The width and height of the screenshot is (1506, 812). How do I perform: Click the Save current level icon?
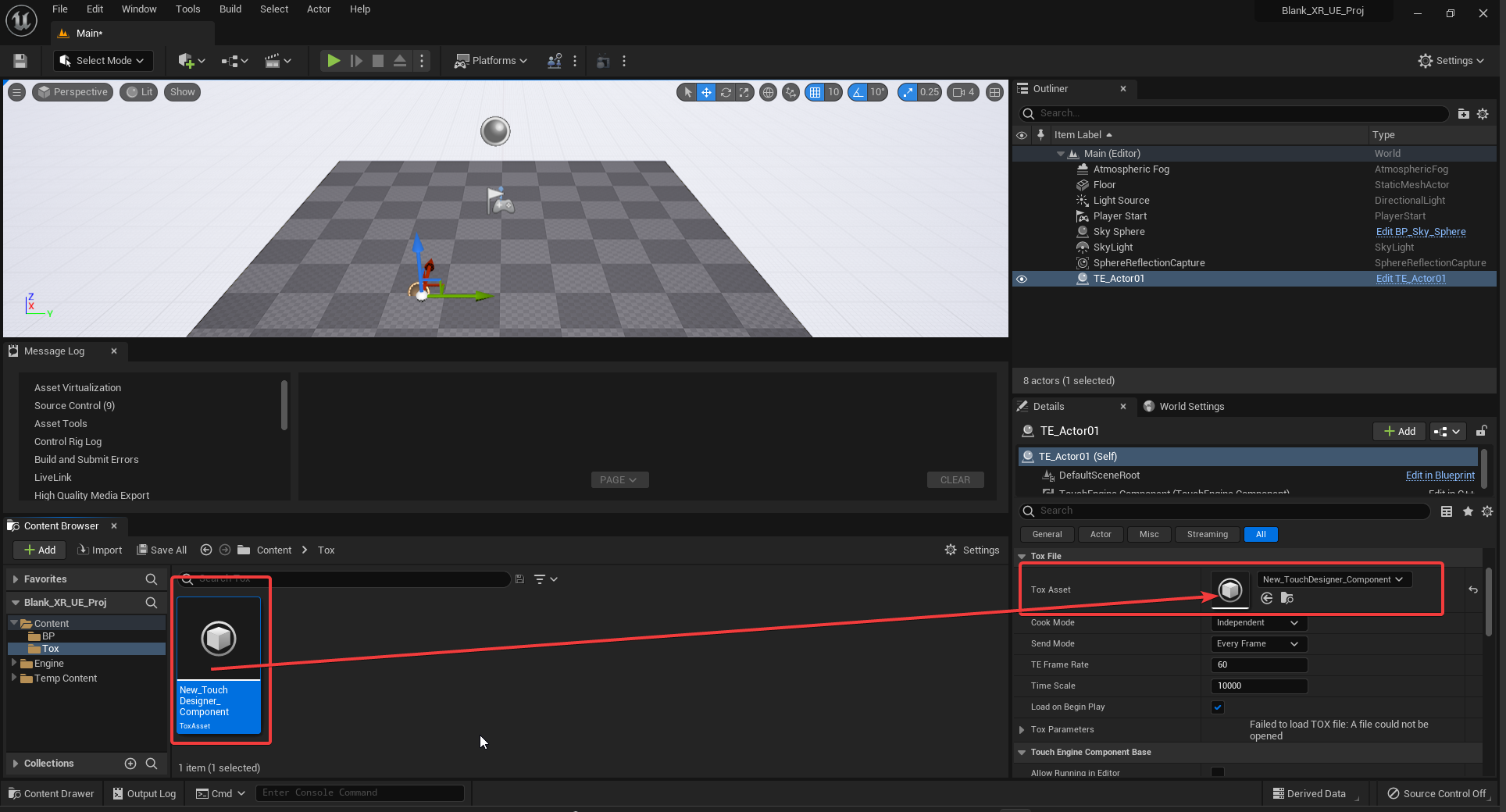coord(20,61)
